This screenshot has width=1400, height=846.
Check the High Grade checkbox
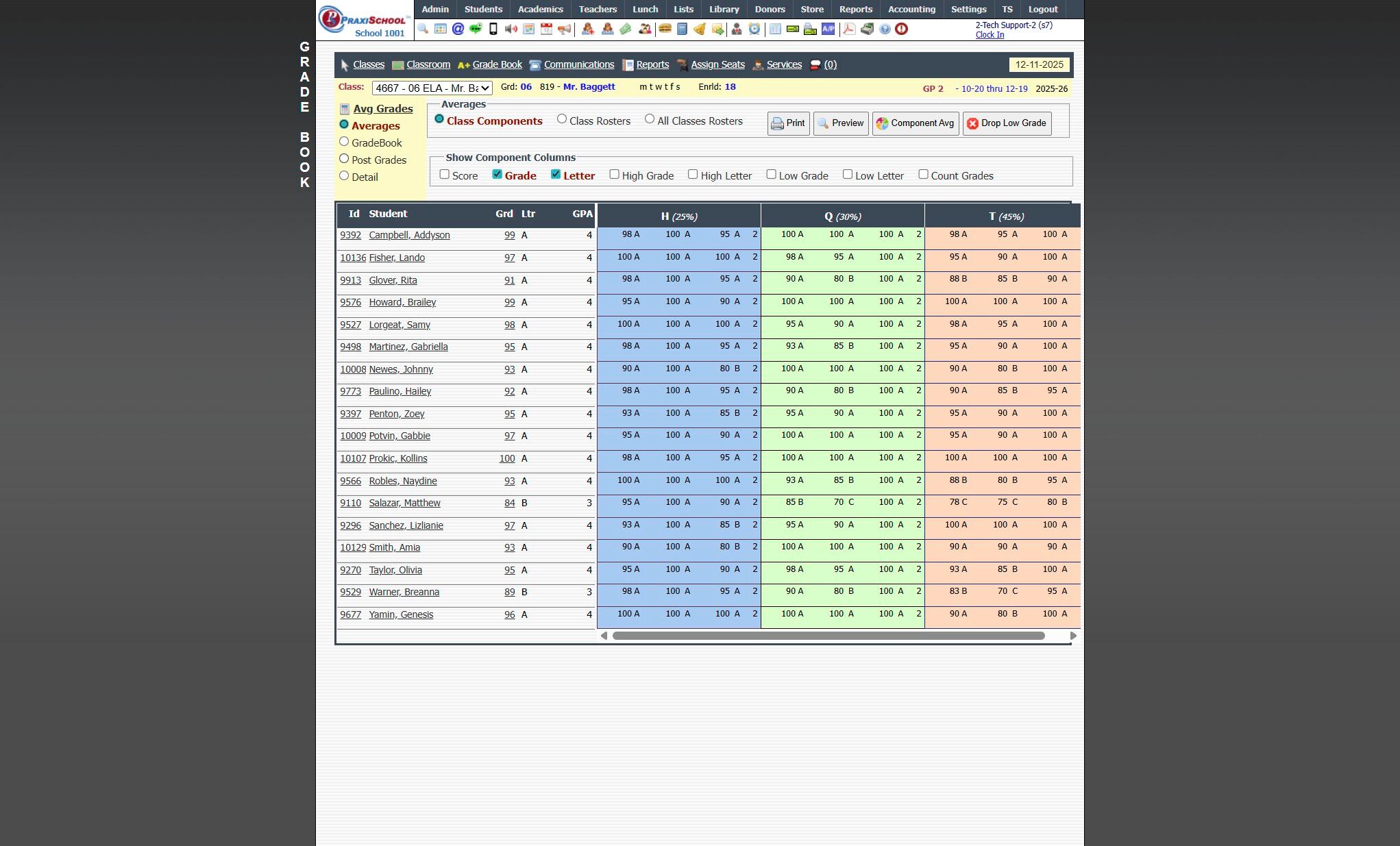(x=614, y=175)
